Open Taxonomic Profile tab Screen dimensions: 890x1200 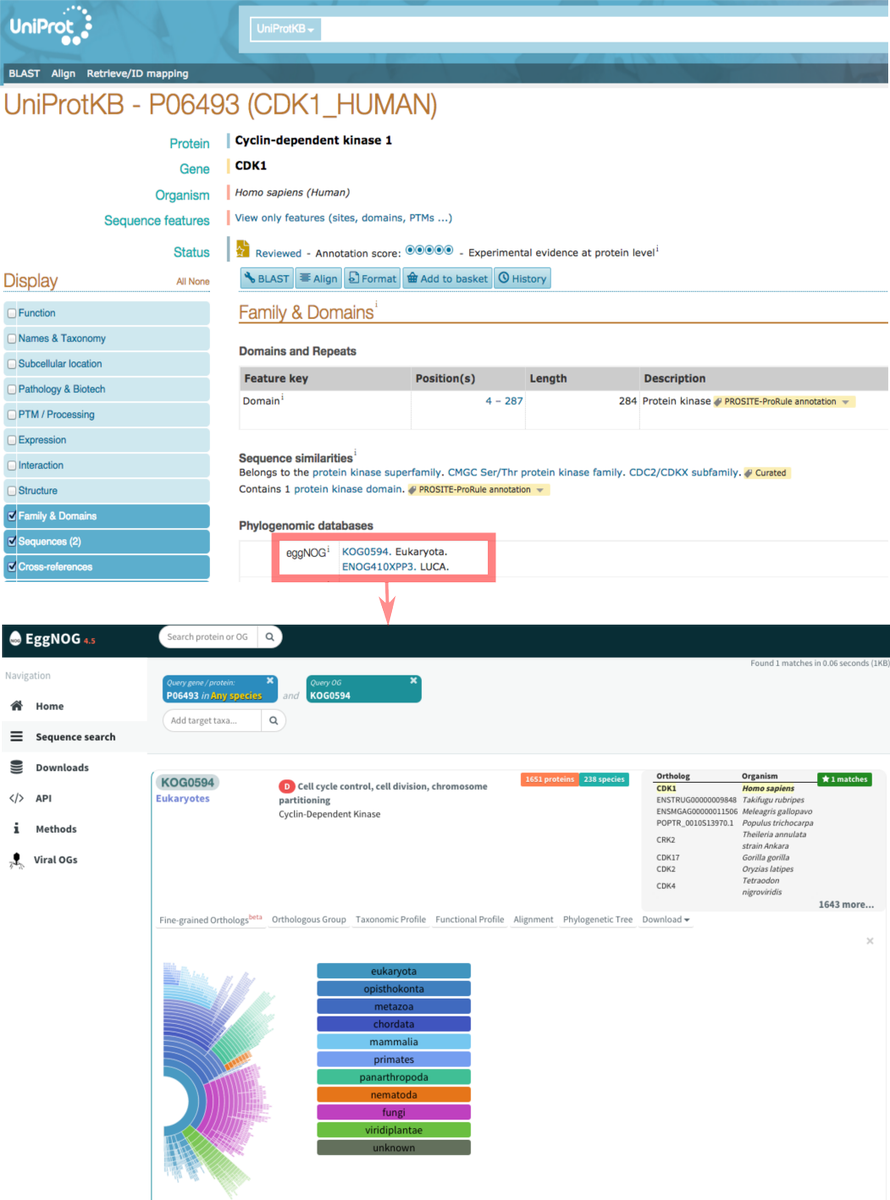(390, 919)
